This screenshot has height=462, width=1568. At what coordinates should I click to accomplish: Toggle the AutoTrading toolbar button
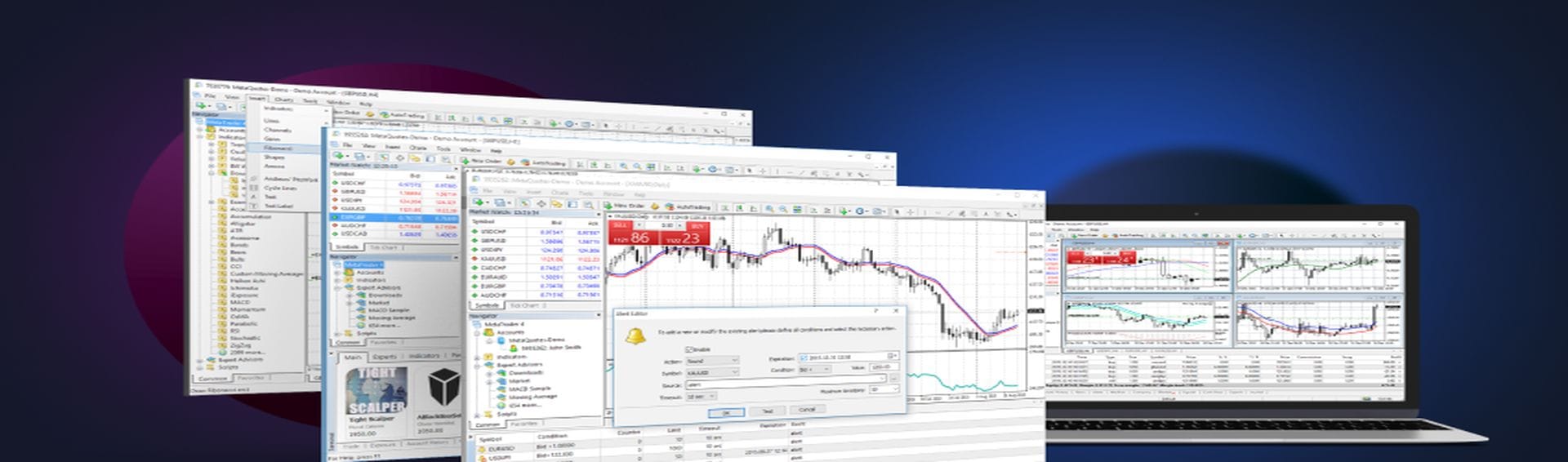[x=689, y=206]
